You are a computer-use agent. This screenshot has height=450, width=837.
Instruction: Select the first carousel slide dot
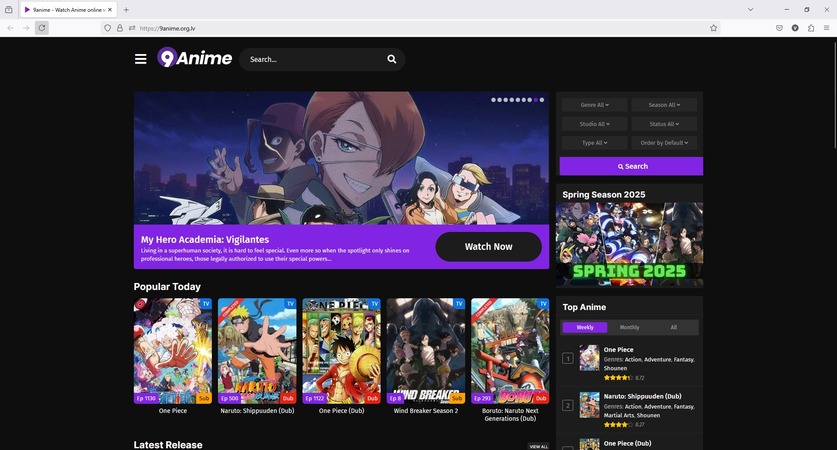(493, 100)
